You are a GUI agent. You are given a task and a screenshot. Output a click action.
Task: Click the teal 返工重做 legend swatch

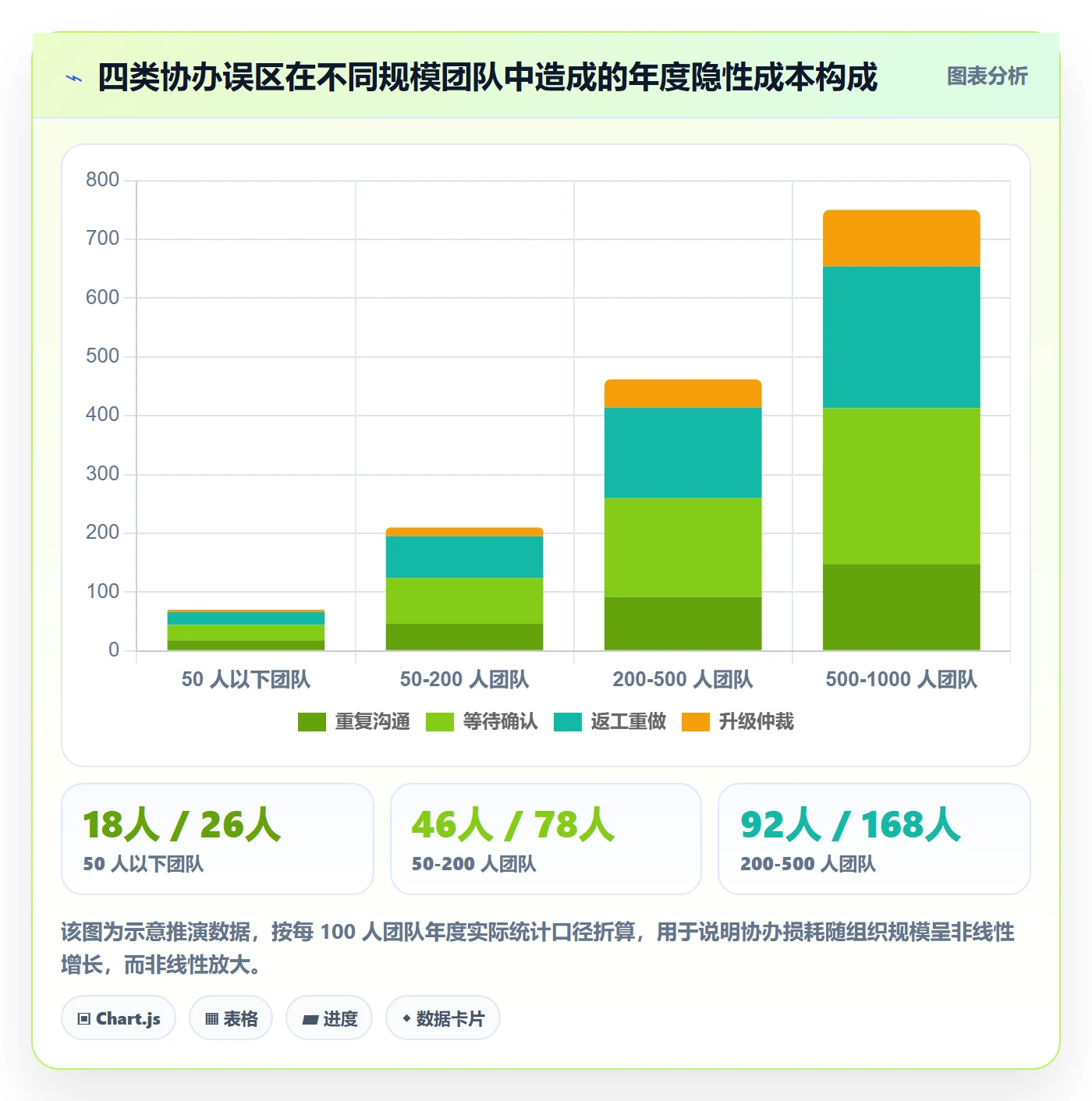[568, 722]
